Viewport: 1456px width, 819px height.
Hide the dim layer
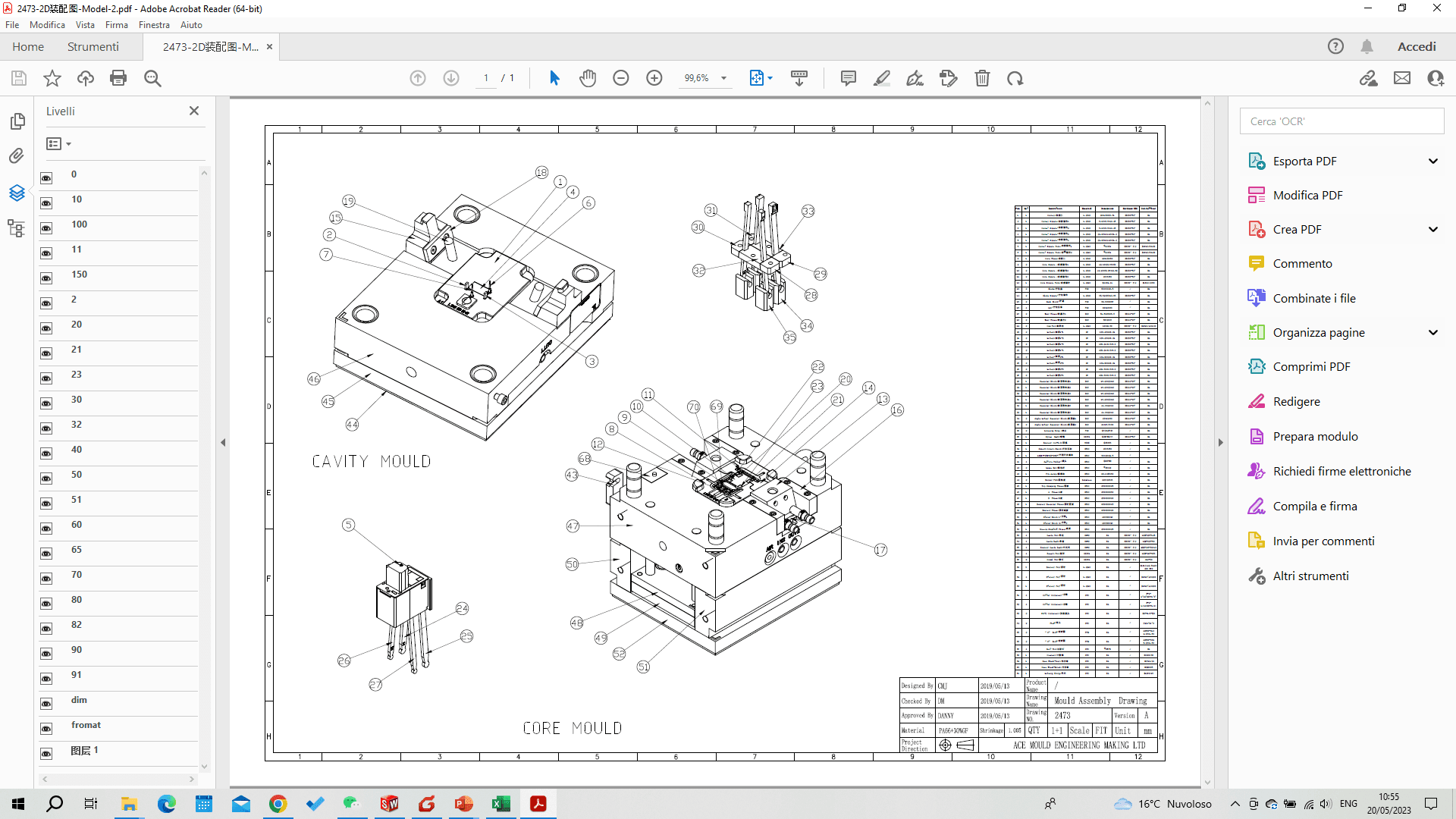click(46, 703)
